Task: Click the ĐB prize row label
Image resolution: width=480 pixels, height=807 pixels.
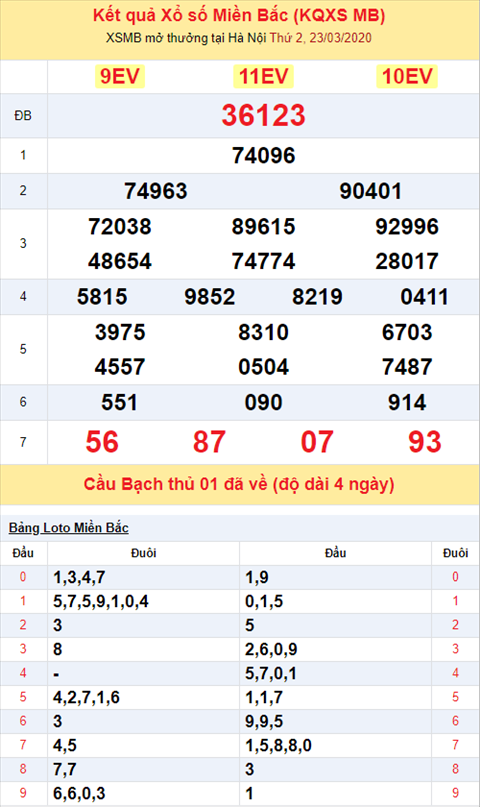Action: pyautogui.click(x=23, y=116)
